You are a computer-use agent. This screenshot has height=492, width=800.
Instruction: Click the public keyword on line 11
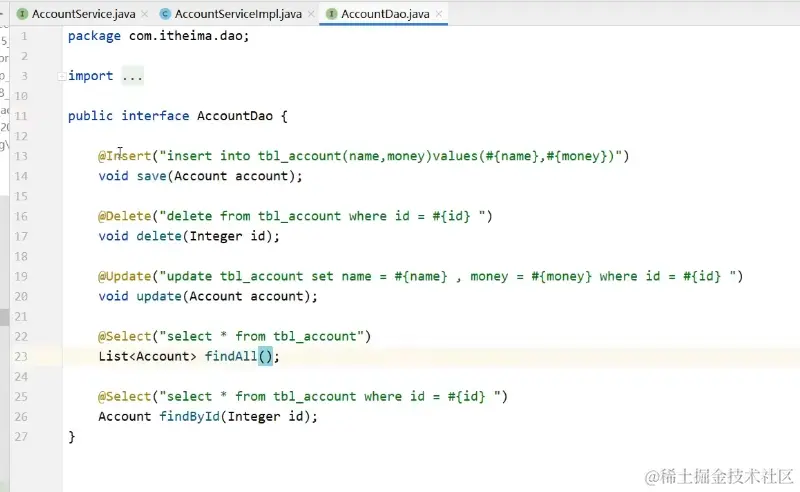coord(90,116)
